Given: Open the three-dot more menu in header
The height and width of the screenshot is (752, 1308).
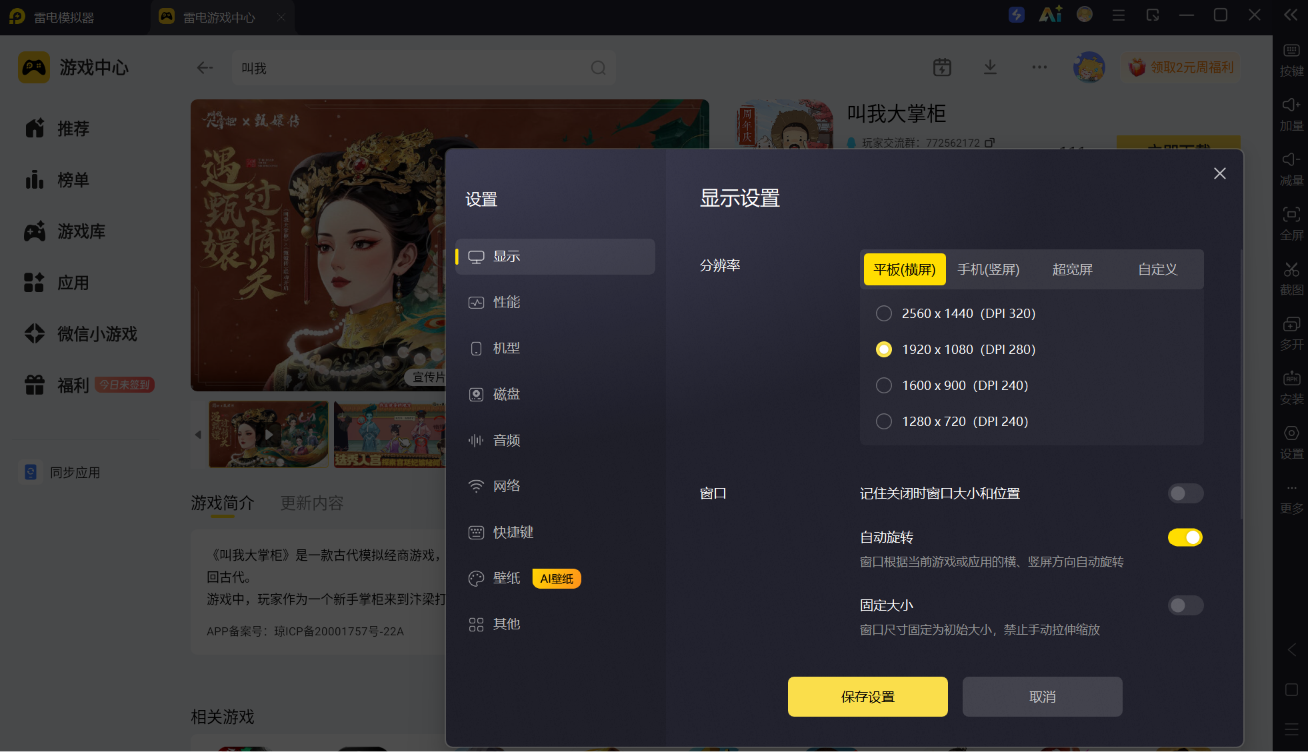Looking at the screenshot, I should click(x=1040, y=67).
